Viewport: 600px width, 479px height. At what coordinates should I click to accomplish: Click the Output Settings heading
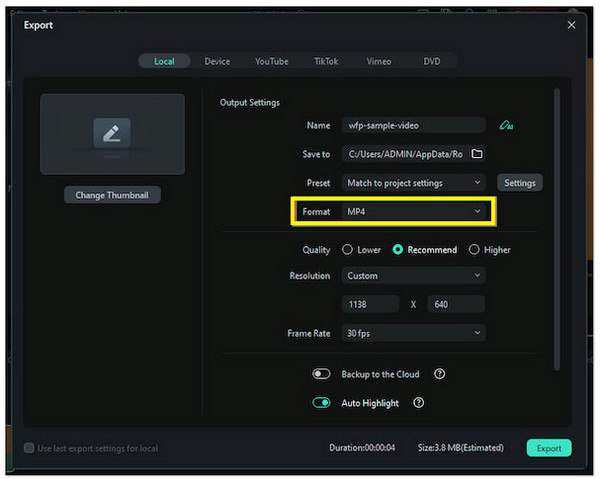(249, 103)
